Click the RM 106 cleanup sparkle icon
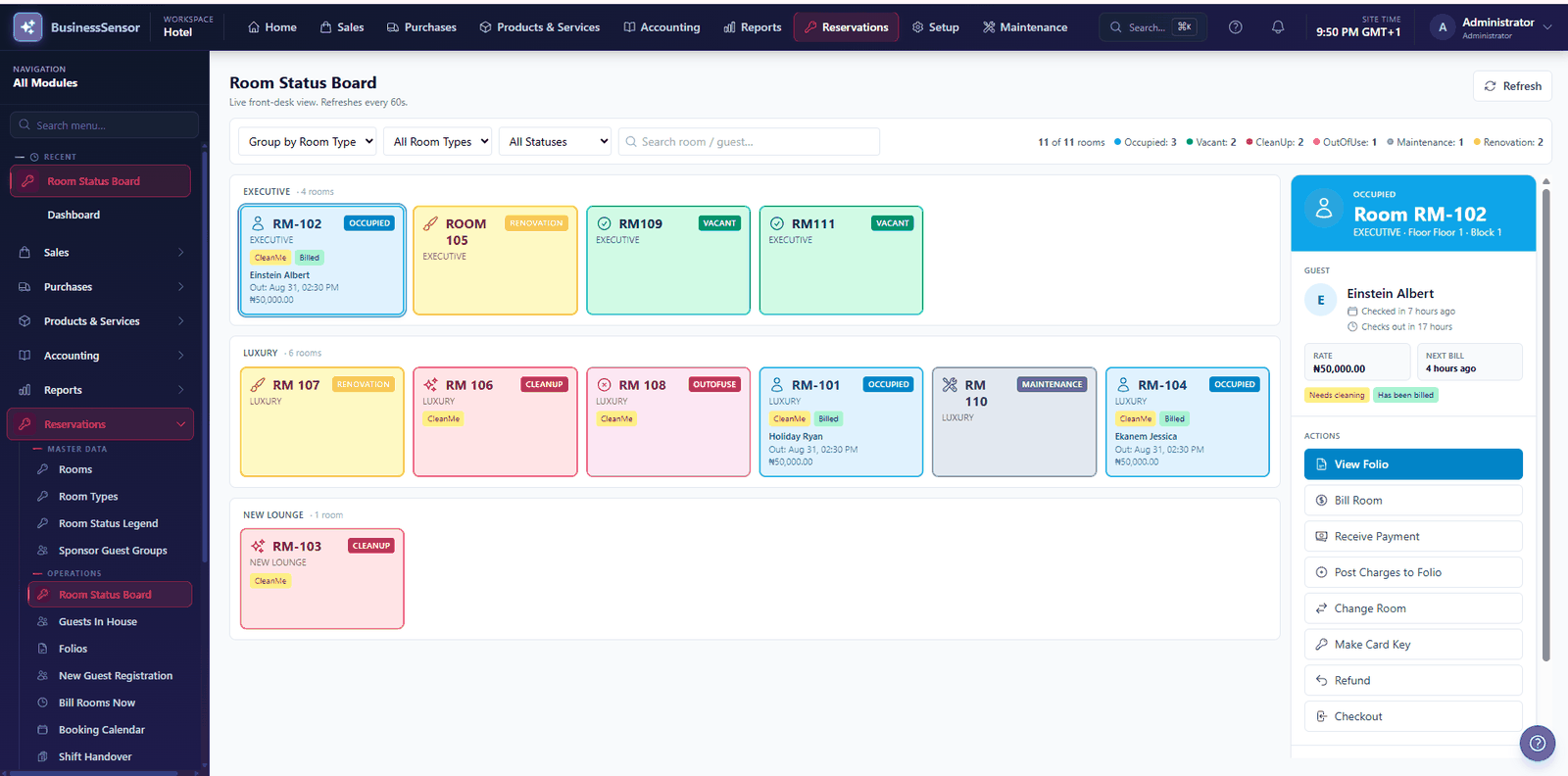 click(x=431, y=385)
